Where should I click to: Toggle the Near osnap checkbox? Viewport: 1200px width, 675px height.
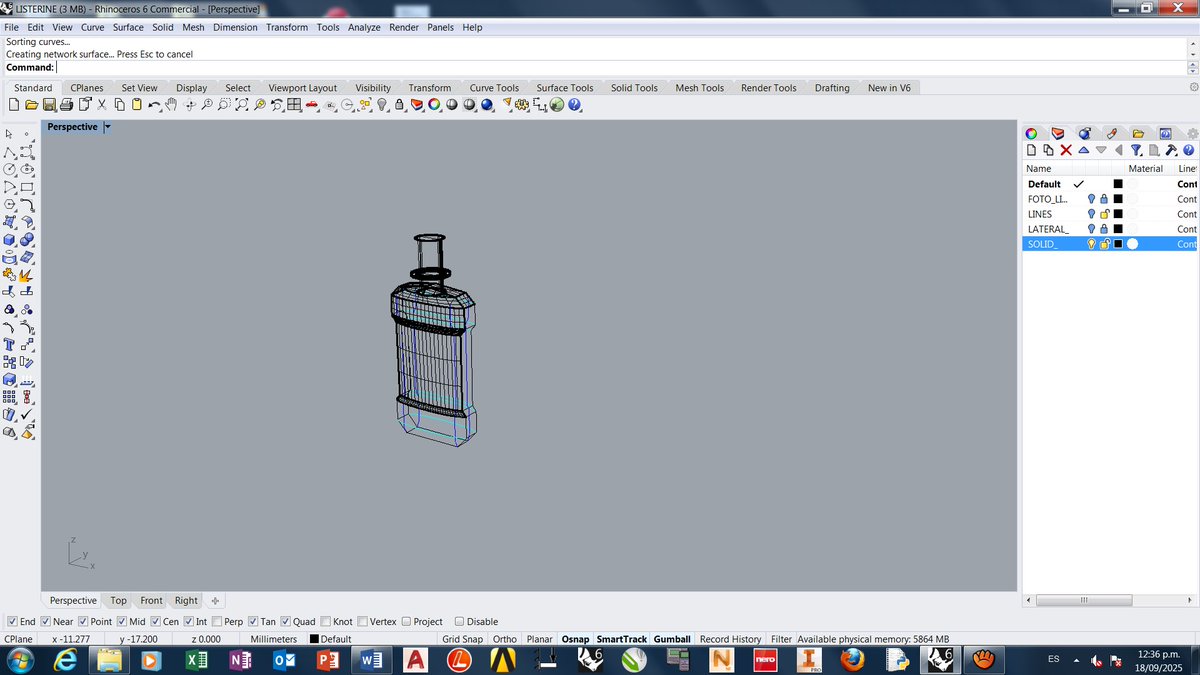44,622
